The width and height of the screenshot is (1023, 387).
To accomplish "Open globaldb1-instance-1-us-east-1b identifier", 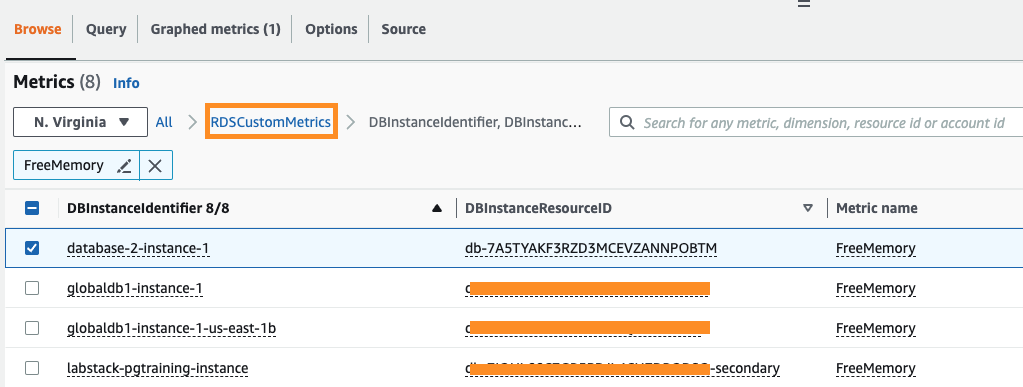I will pyautogui.click(x=172, y=328).
